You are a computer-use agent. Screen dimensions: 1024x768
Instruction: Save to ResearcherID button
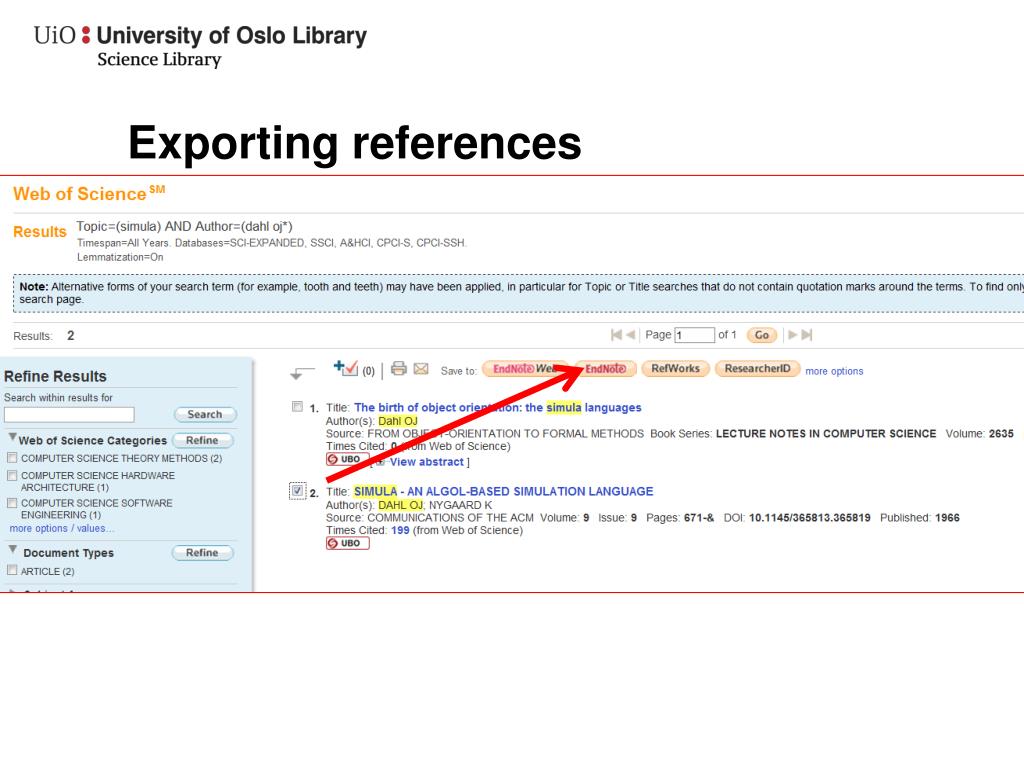pyautogui.click(x=758, y=368)
